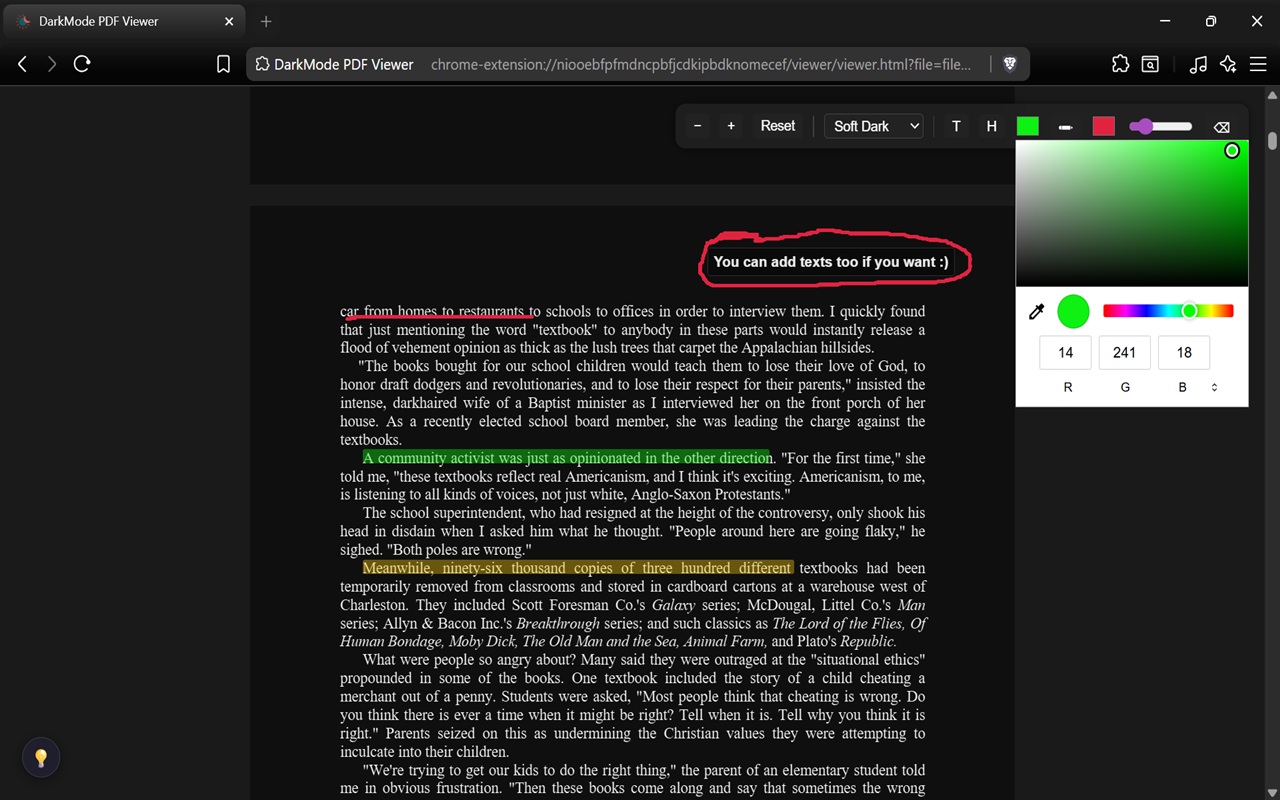Go back with the browser back arrow
Image resolution: width=1280 pixels, height=800 pixels.
click(22, 64)
